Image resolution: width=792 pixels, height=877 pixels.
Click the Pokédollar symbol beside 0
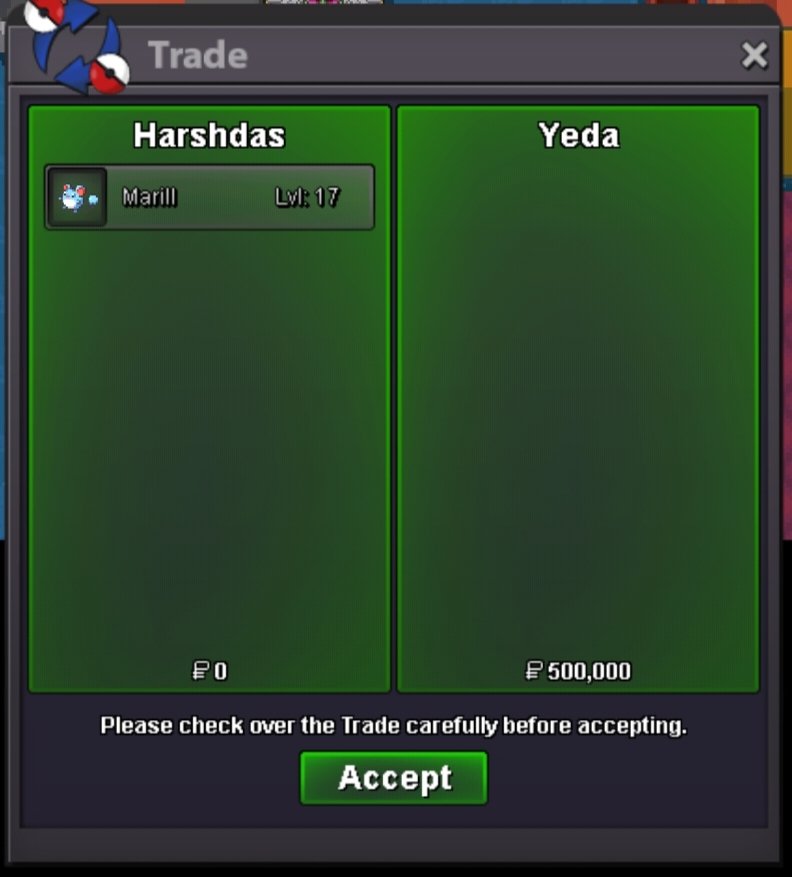tap(200, 671)
